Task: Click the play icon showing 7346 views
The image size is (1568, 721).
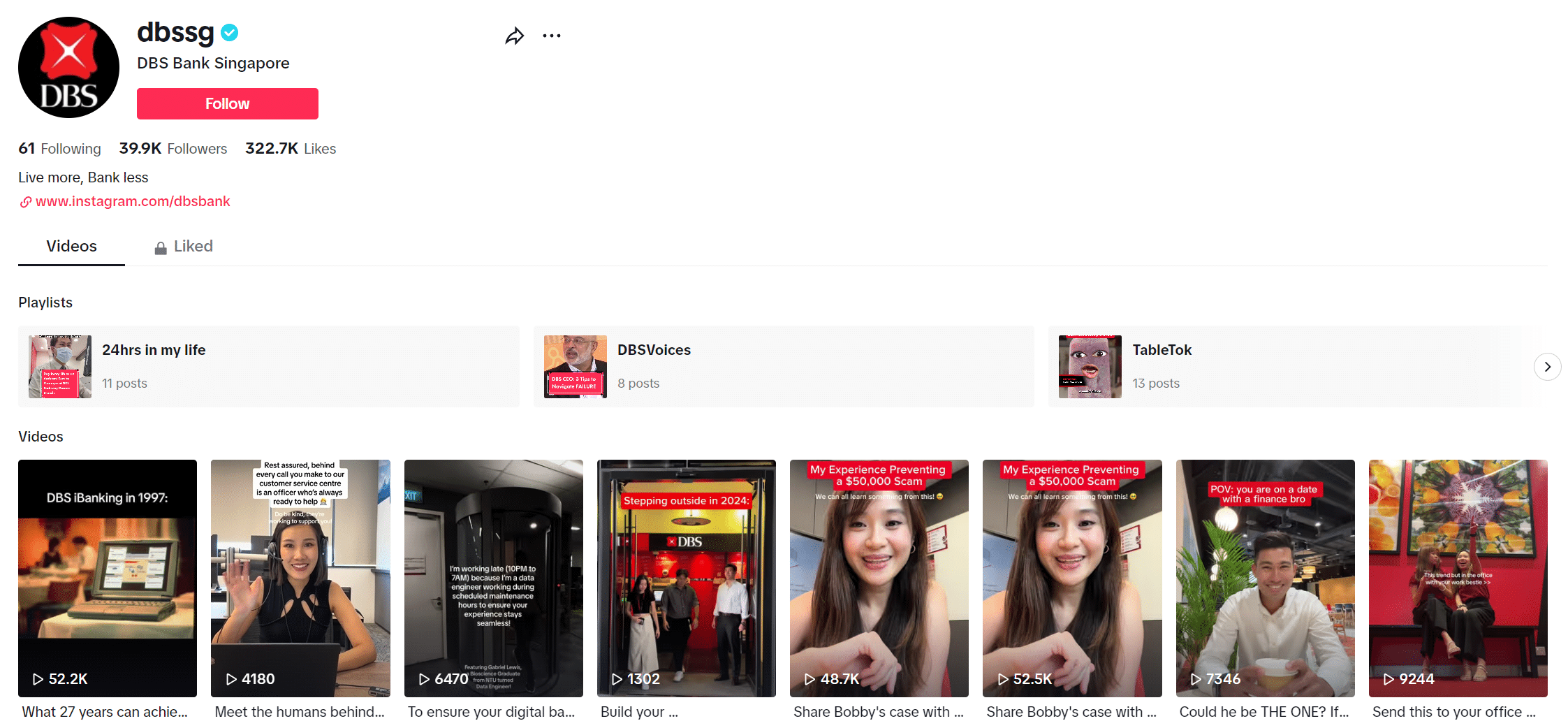Action: click(1196, 679)
